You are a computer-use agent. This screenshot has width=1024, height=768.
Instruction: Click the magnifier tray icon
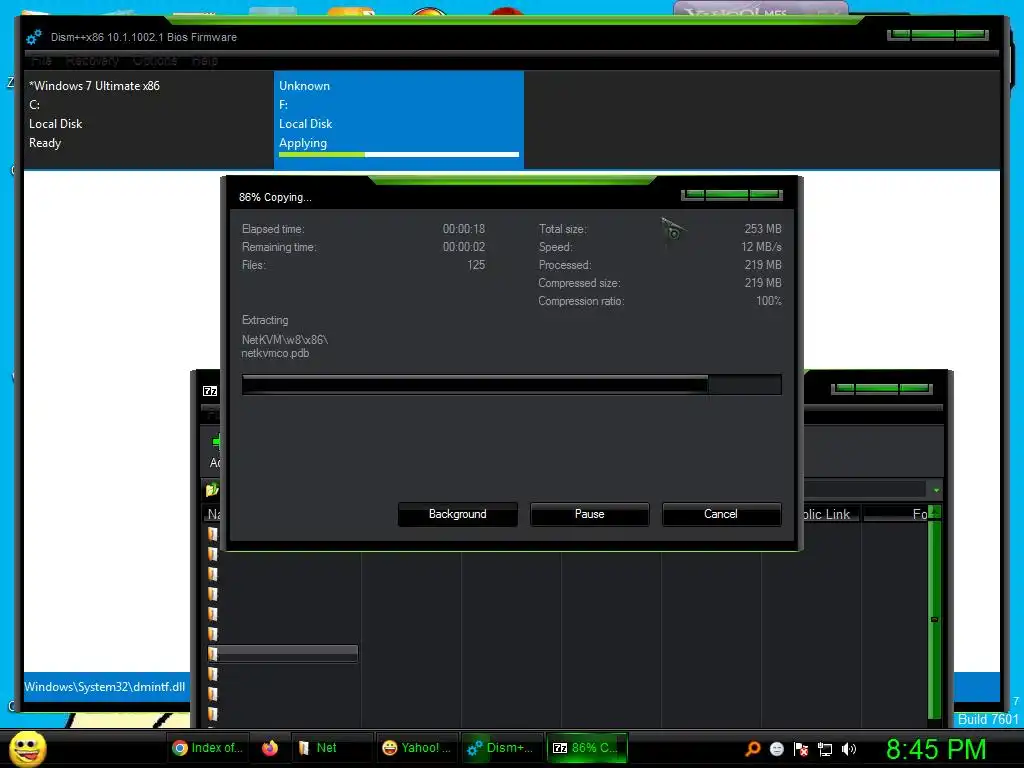(x=753, y=748)
